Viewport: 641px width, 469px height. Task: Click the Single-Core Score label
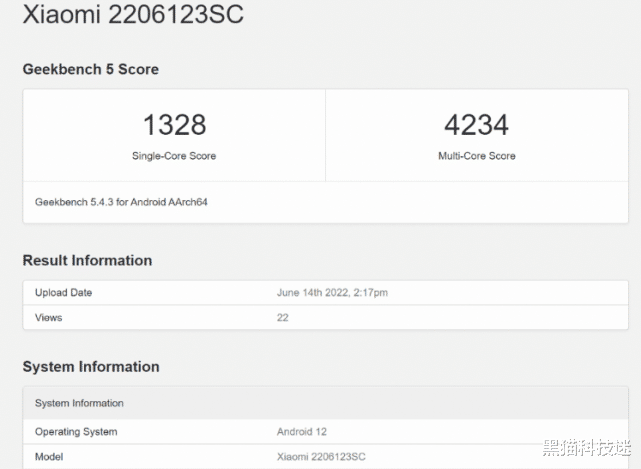coord(174,156)
